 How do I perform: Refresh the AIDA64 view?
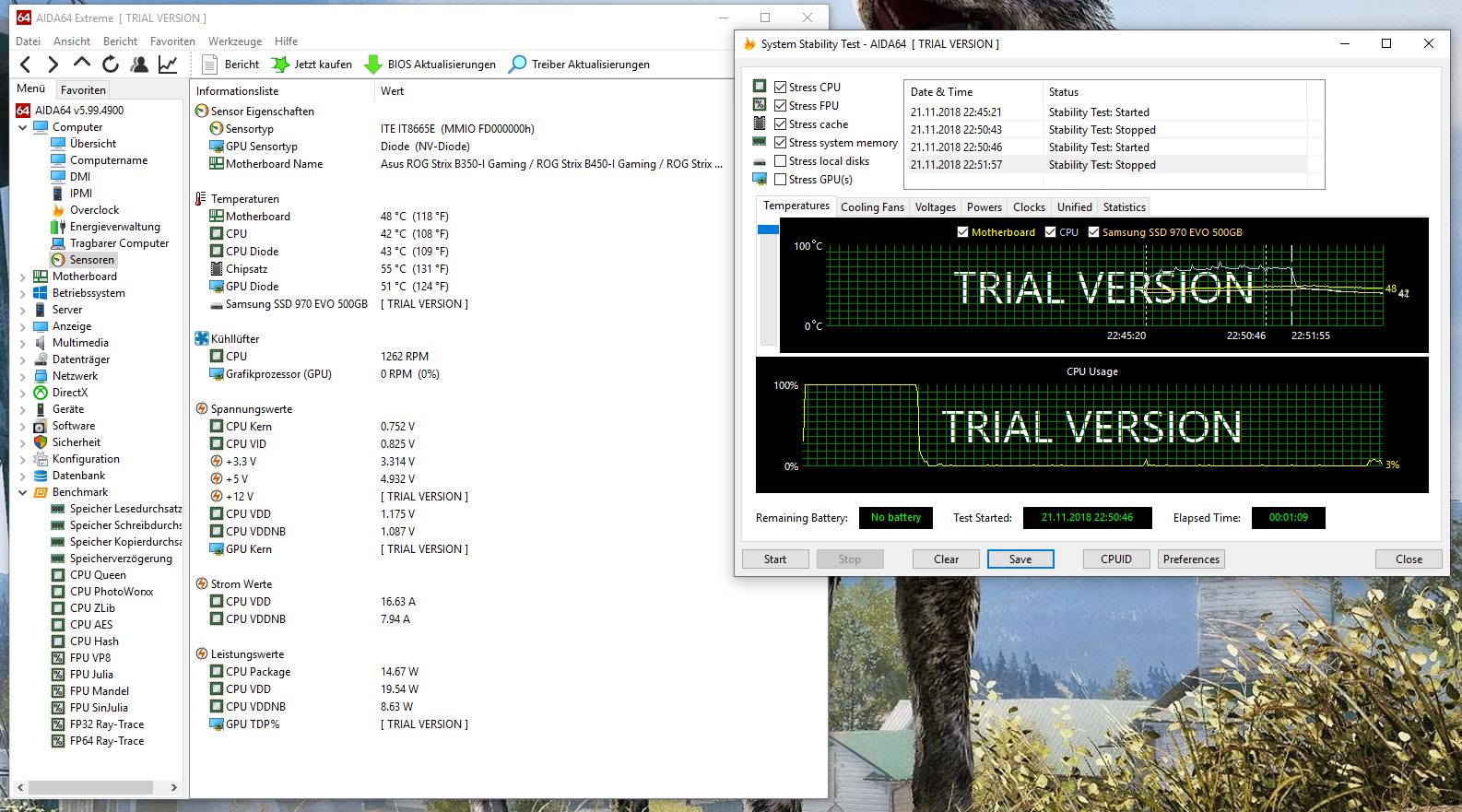click(111, 65)
